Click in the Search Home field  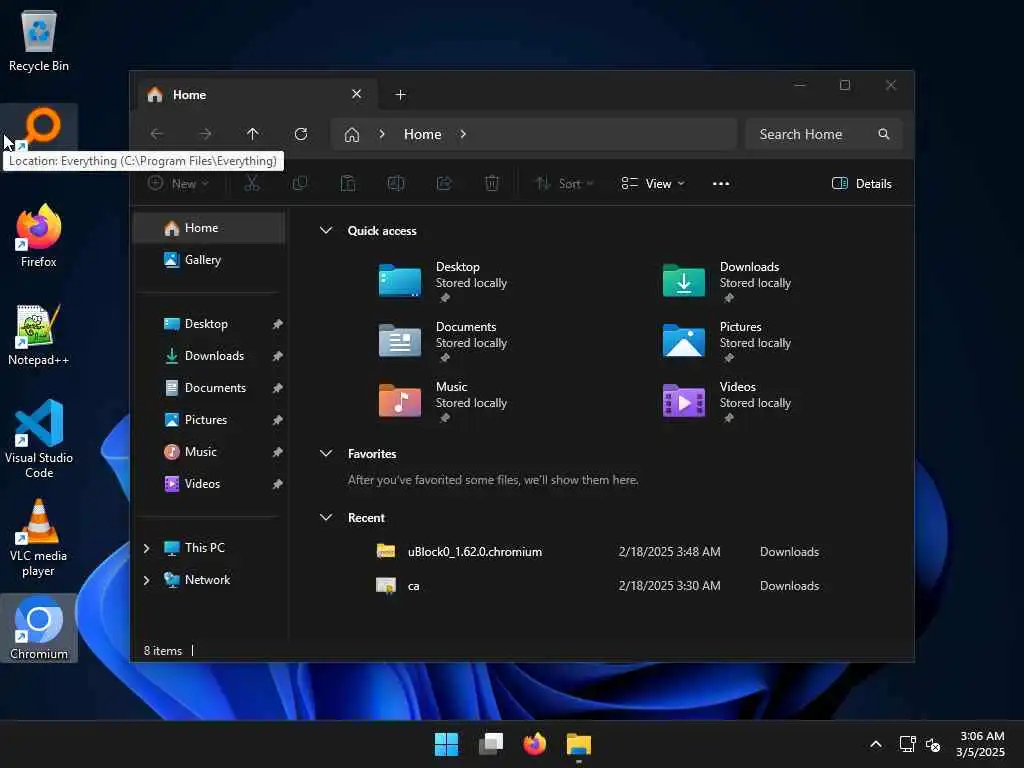pos(824,134)
